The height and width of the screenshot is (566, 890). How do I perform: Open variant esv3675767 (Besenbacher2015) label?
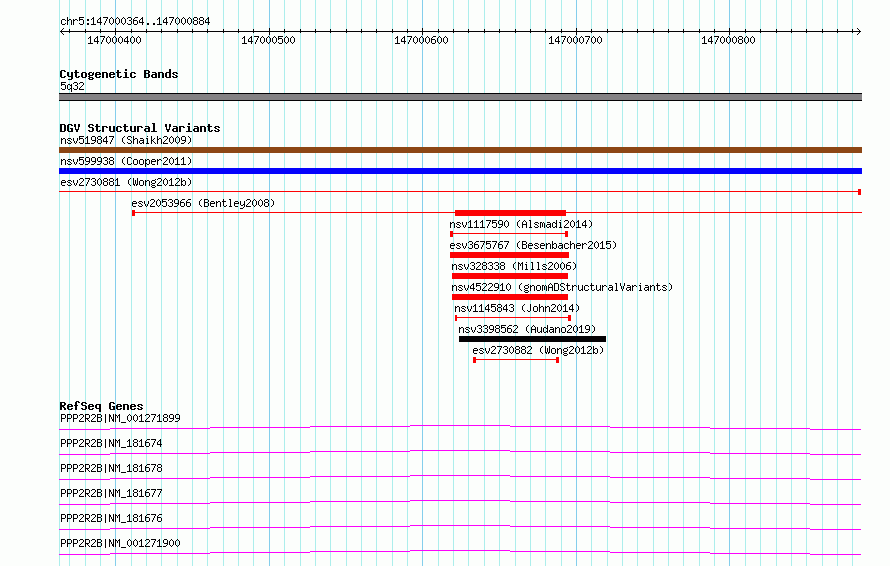[x=533, y=245]
